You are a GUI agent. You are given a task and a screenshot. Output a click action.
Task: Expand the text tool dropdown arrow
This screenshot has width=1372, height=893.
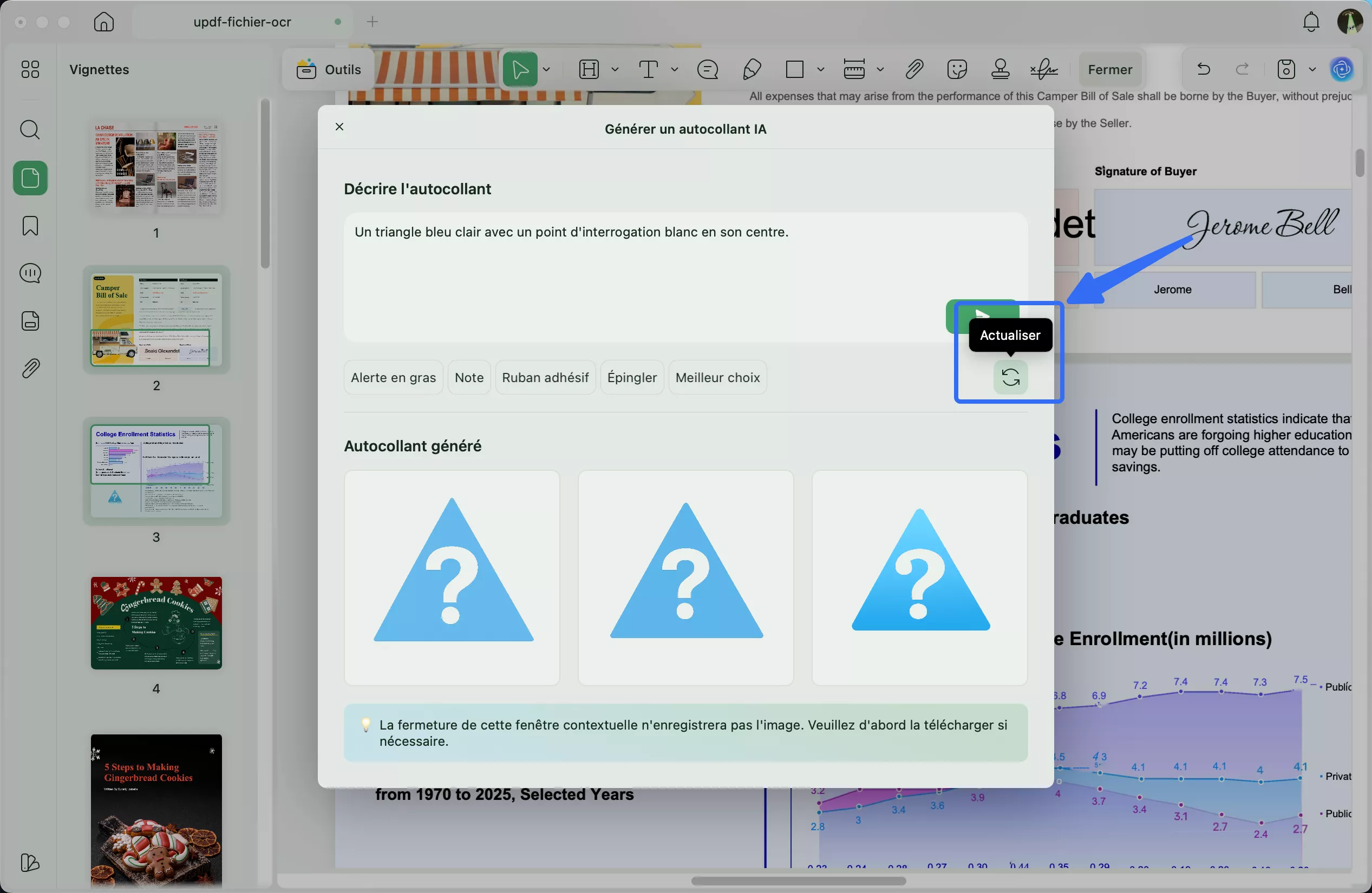[x=675, y=70]
